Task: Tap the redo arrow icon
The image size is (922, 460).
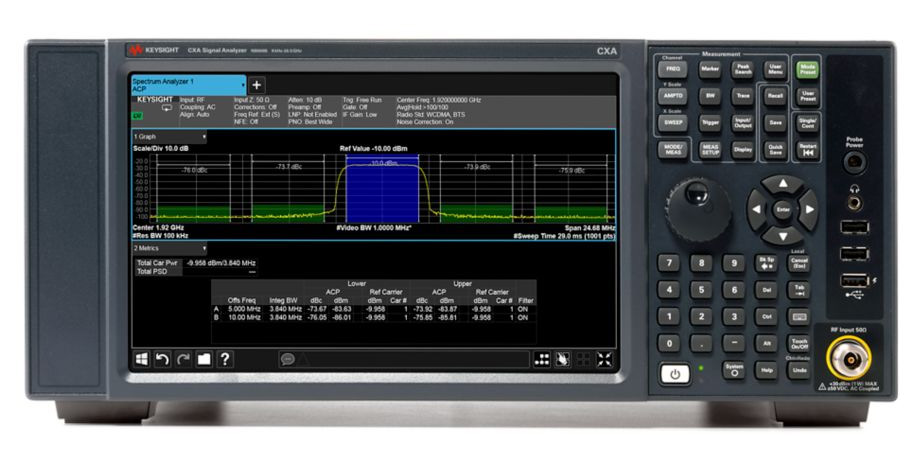Action: pos(183,359)
